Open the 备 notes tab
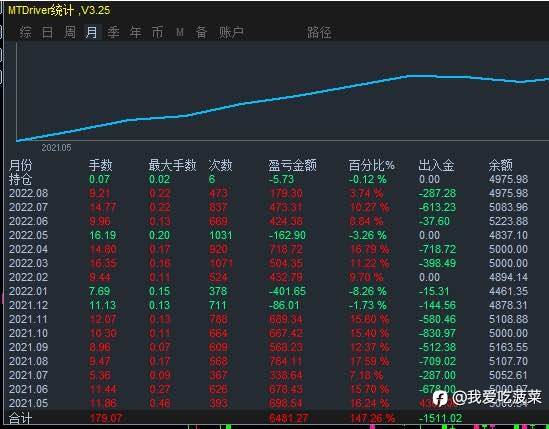This screenshot has height=429, width=549. [x=201, y=33]
